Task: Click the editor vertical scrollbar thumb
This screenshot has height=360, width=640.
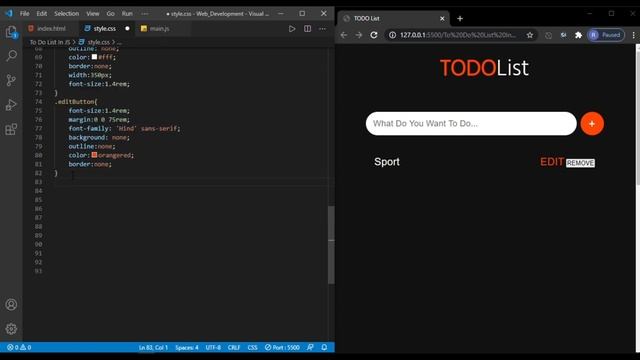Action: point(331,245)
